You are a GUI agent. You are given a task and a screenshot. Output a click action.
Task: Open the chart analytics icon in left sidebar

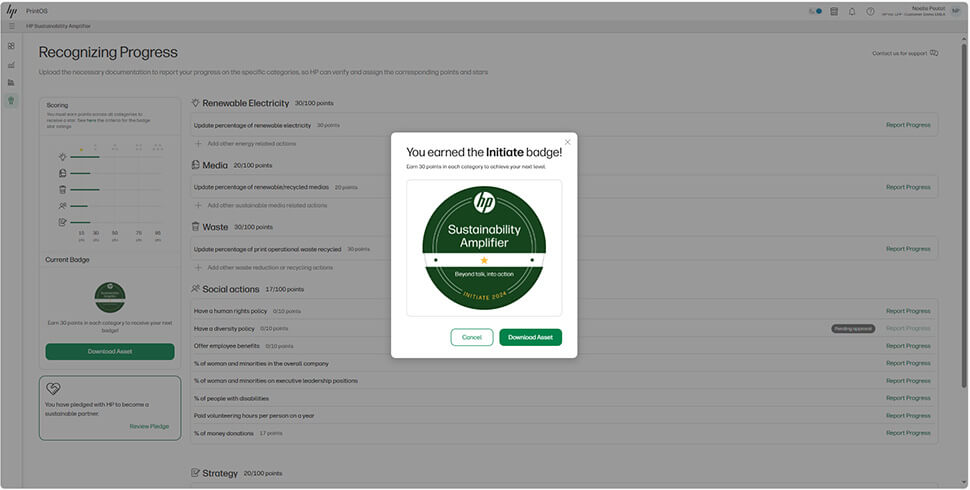click(11, 64)
